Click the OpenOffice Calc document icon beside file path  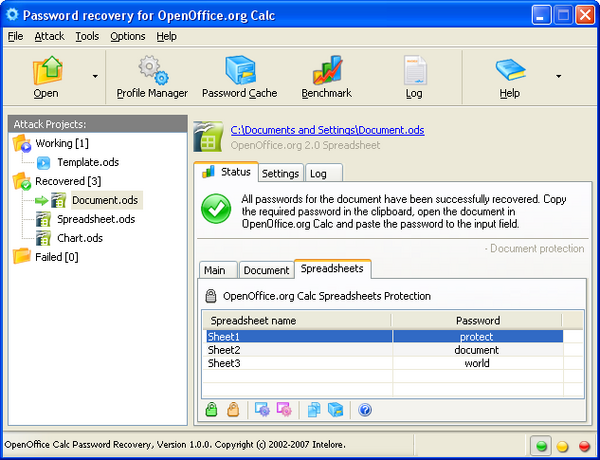(208, 137)
